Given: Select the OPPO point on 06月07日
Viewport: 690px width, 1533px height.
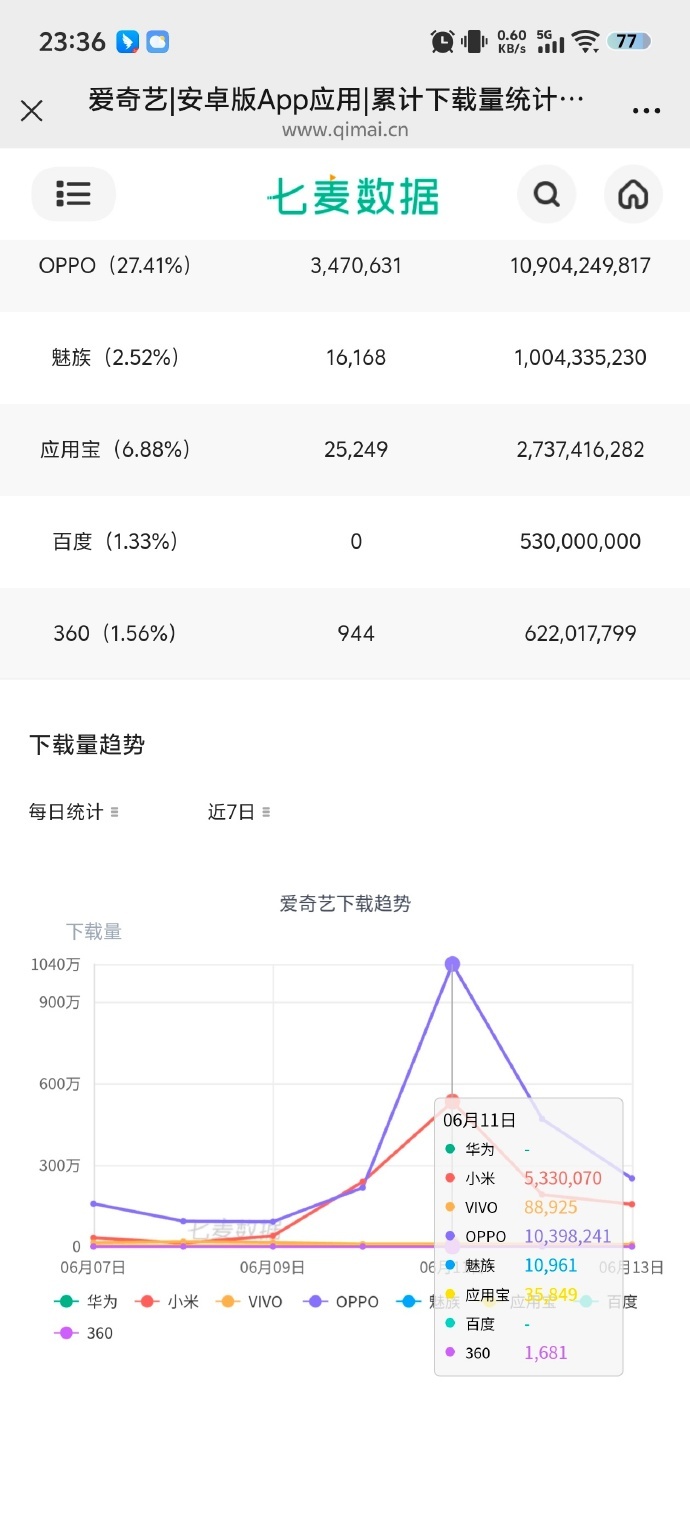Looking at the screenshot, I should [x=93, y=1203].
